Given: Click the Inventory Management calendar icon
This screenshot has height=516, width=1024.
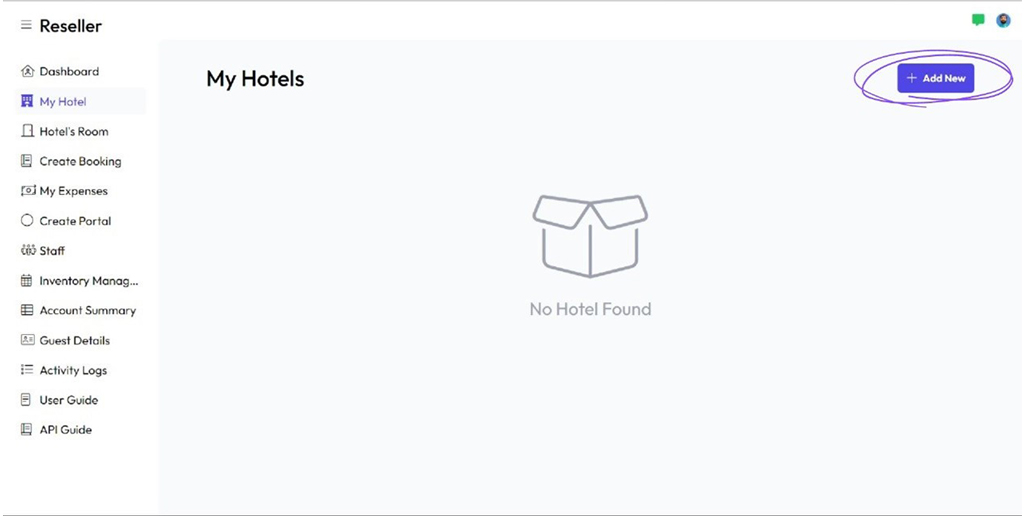Looking at the screenshot, I should [x=27, y=281].
